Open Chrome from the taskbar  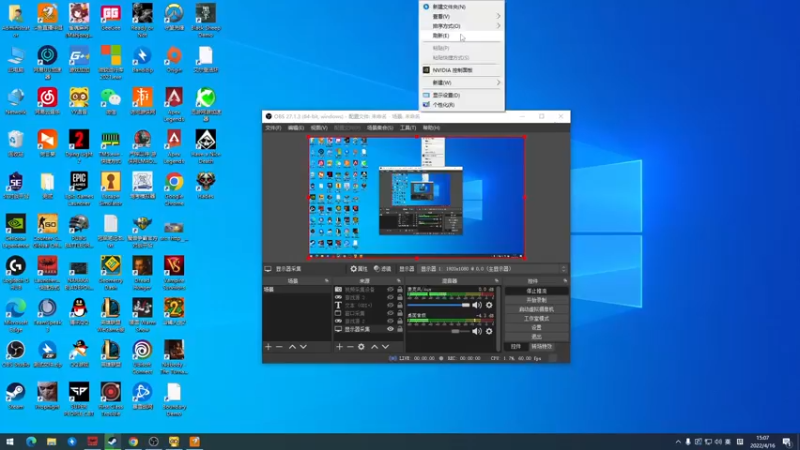(x=133, y=442)
